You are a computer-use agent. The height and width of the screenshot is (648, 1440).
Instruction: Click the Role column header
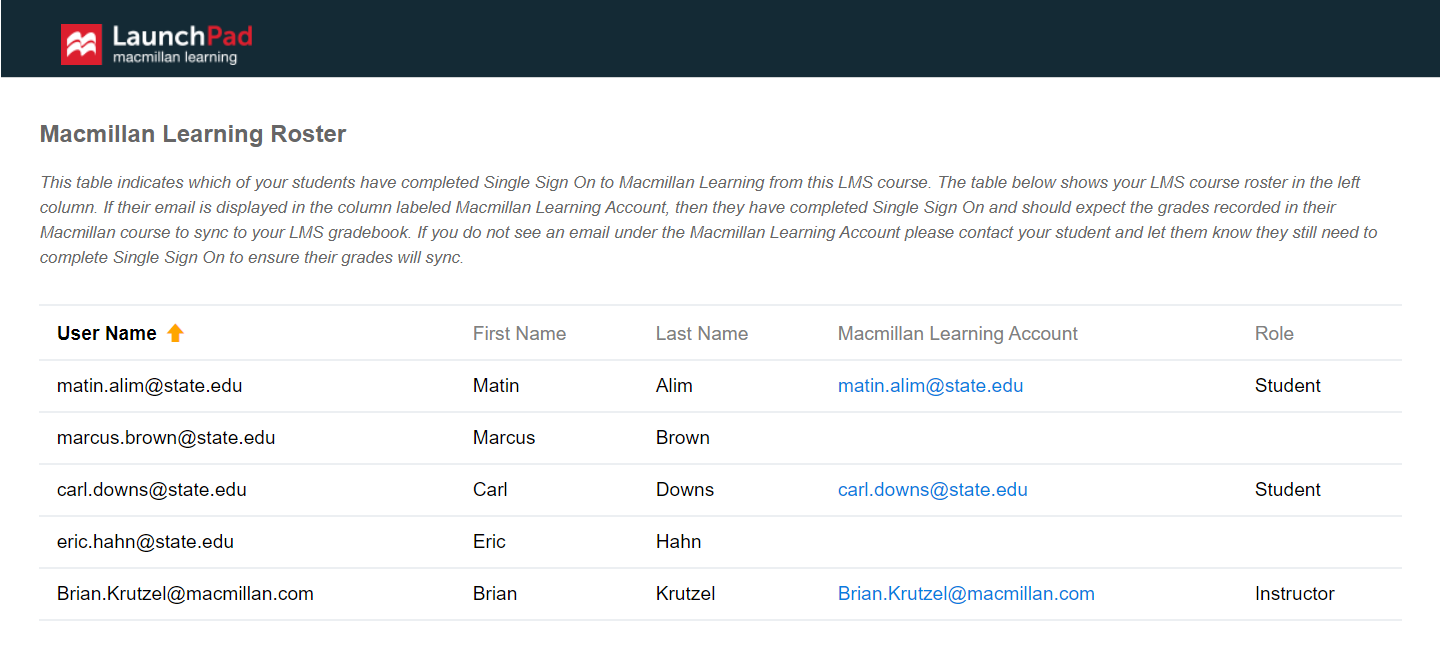1273,334
